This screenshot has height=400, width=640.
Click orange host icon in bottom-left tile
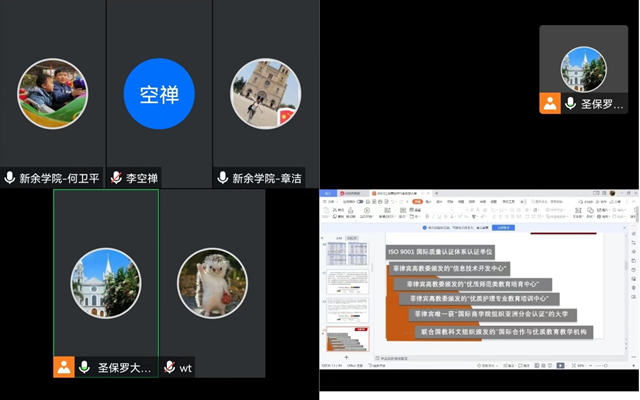pyautogui.click(x=64, y=367)
